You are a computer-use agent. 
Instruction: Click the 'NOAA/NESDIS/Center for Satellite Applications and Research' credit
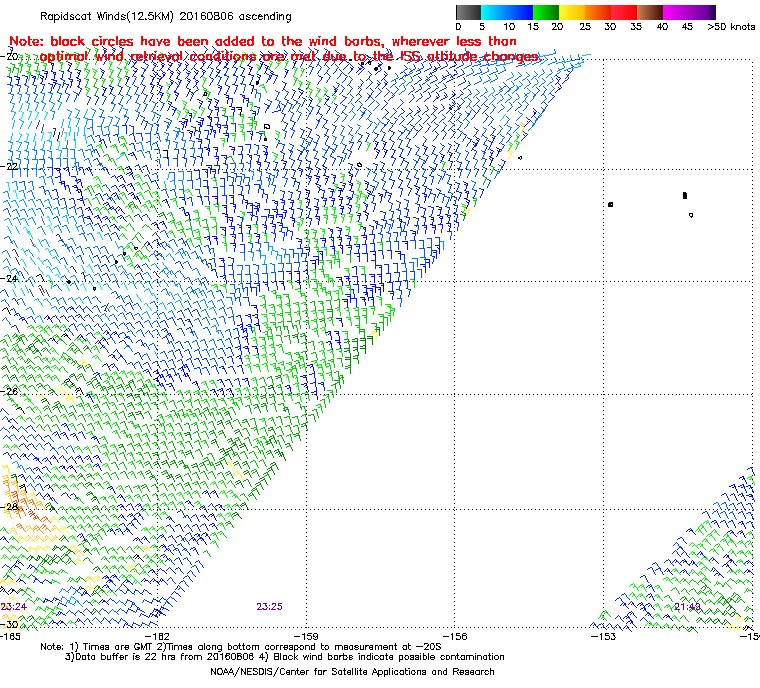(x=352, y=672)
